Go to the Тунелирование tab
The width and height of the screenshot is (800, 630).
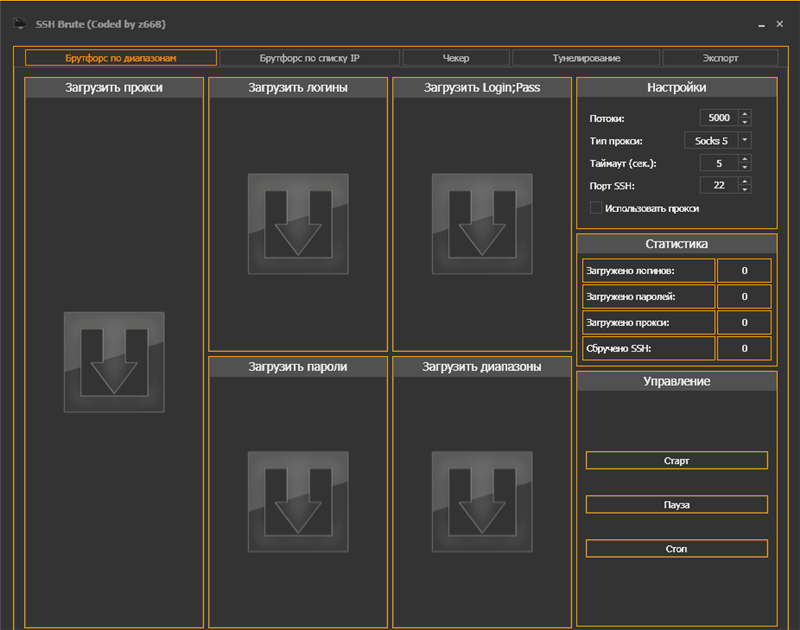[x=586, y=58]
